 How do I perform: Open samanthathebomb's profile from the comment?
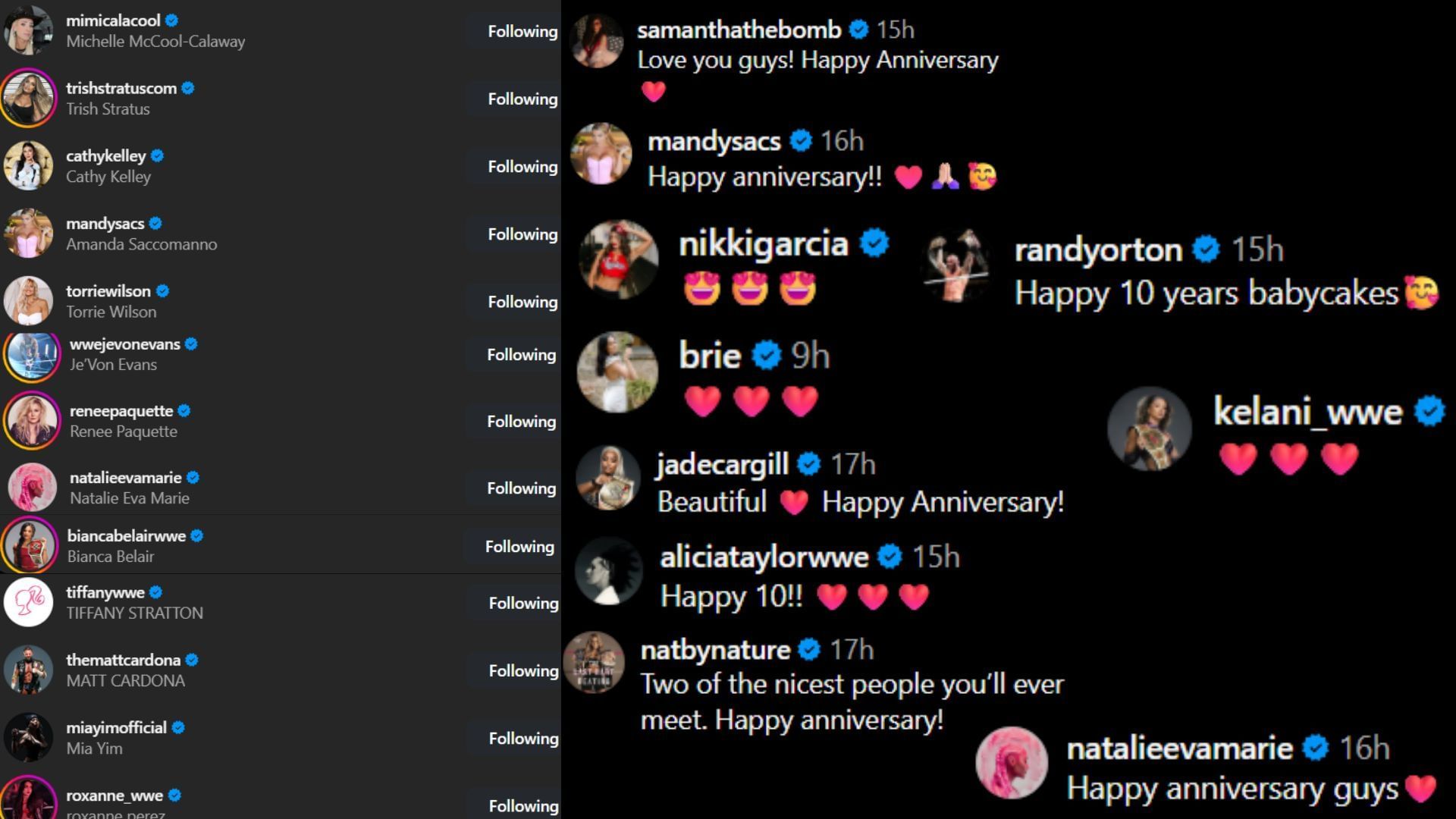tap(739, 29)
